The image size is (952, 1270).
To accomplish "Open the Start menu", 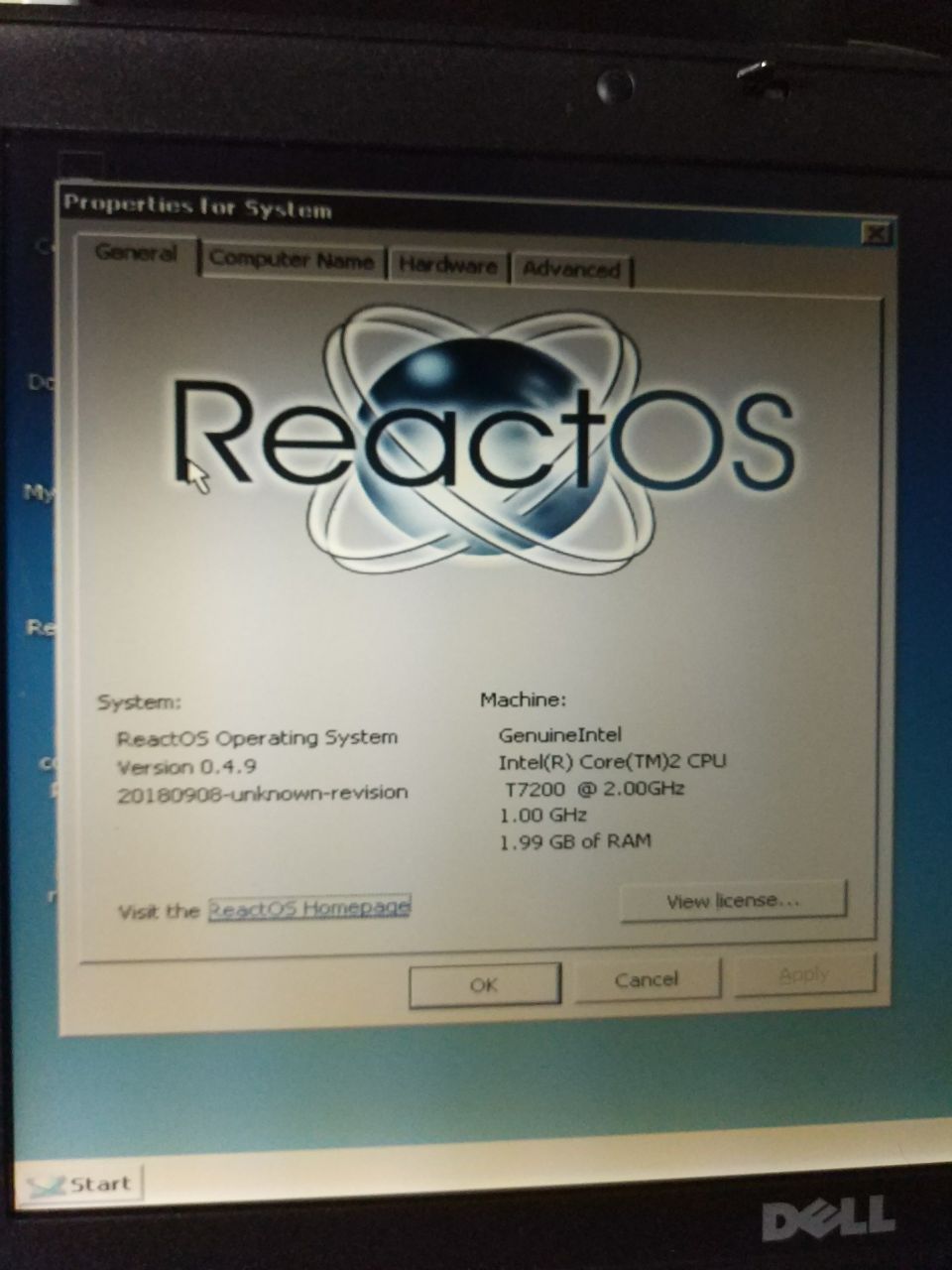I will 83,1185.
